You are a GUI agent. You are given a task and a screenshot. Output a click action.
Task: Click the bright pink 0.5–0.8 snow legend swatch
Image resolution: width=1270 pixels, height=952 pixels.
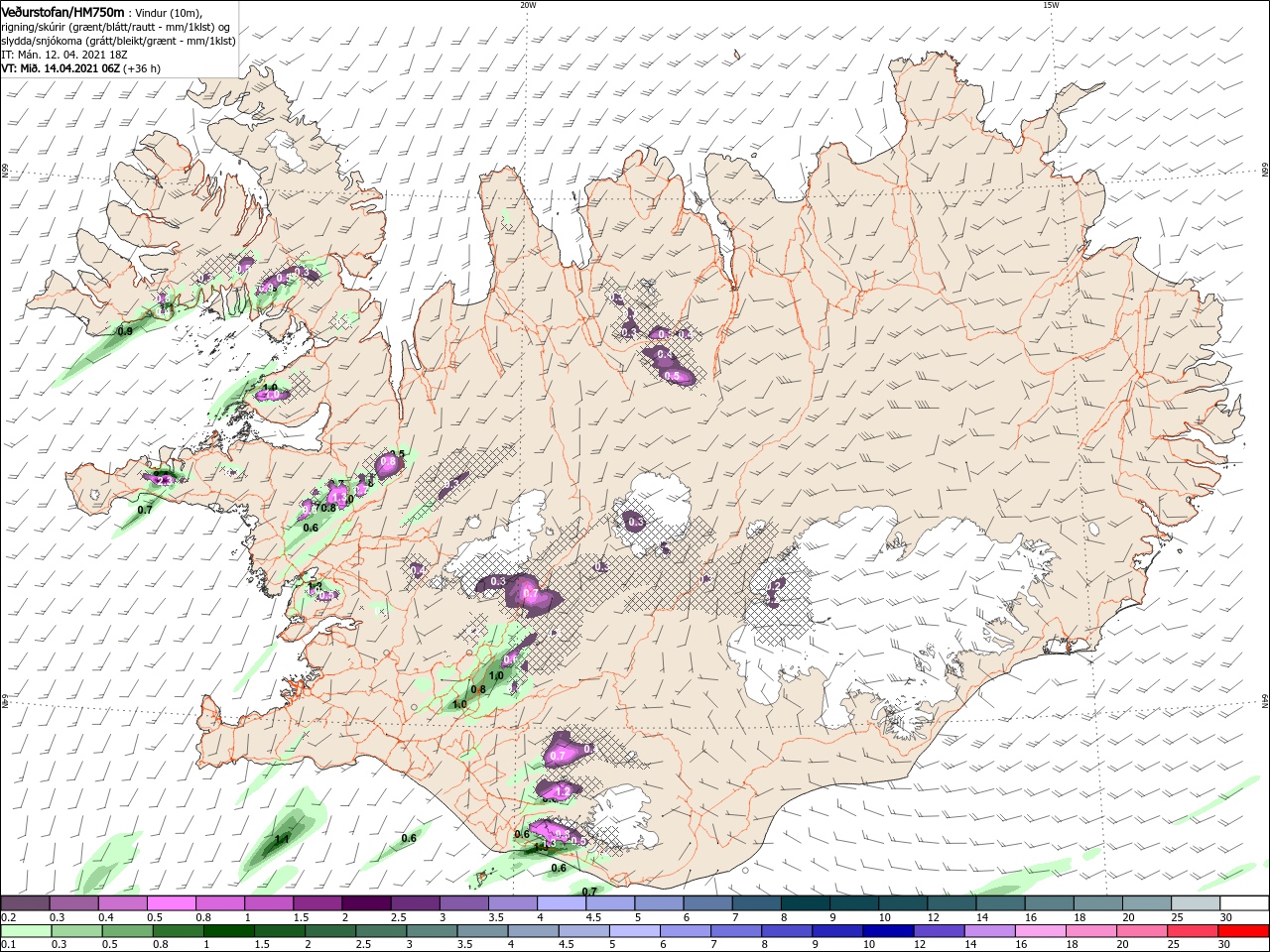(x=171, y=903)
